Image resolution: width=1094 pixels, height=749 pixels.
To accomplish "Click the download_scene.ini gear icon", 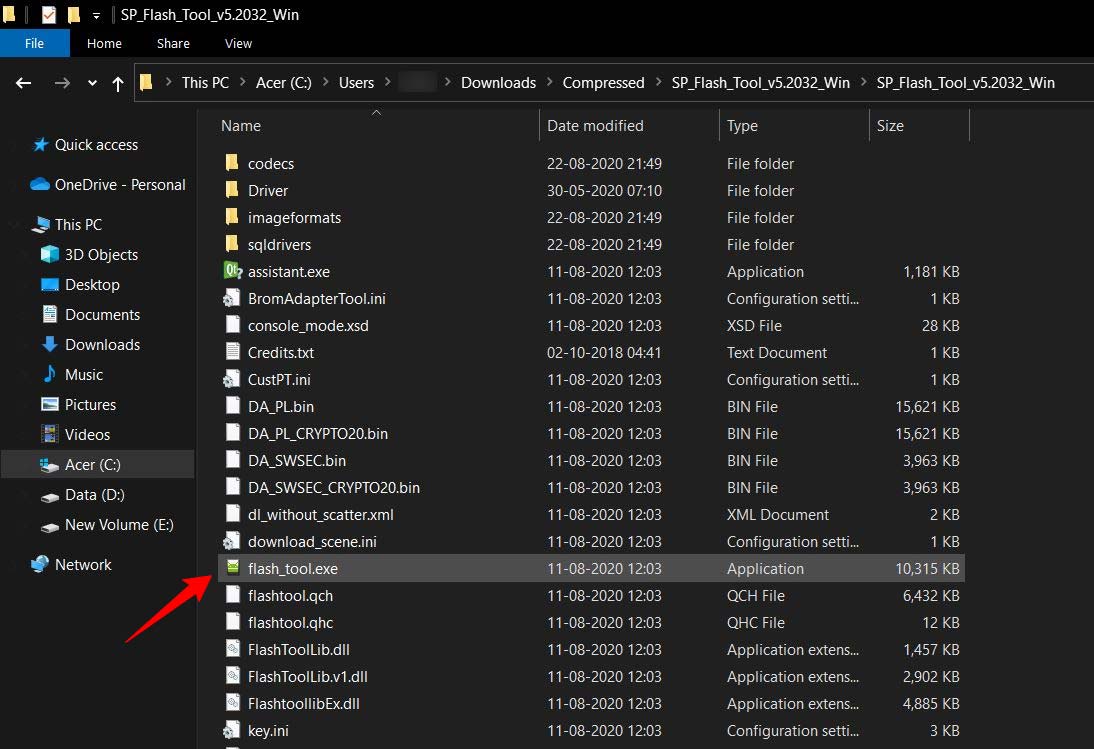I will (232, 541).
